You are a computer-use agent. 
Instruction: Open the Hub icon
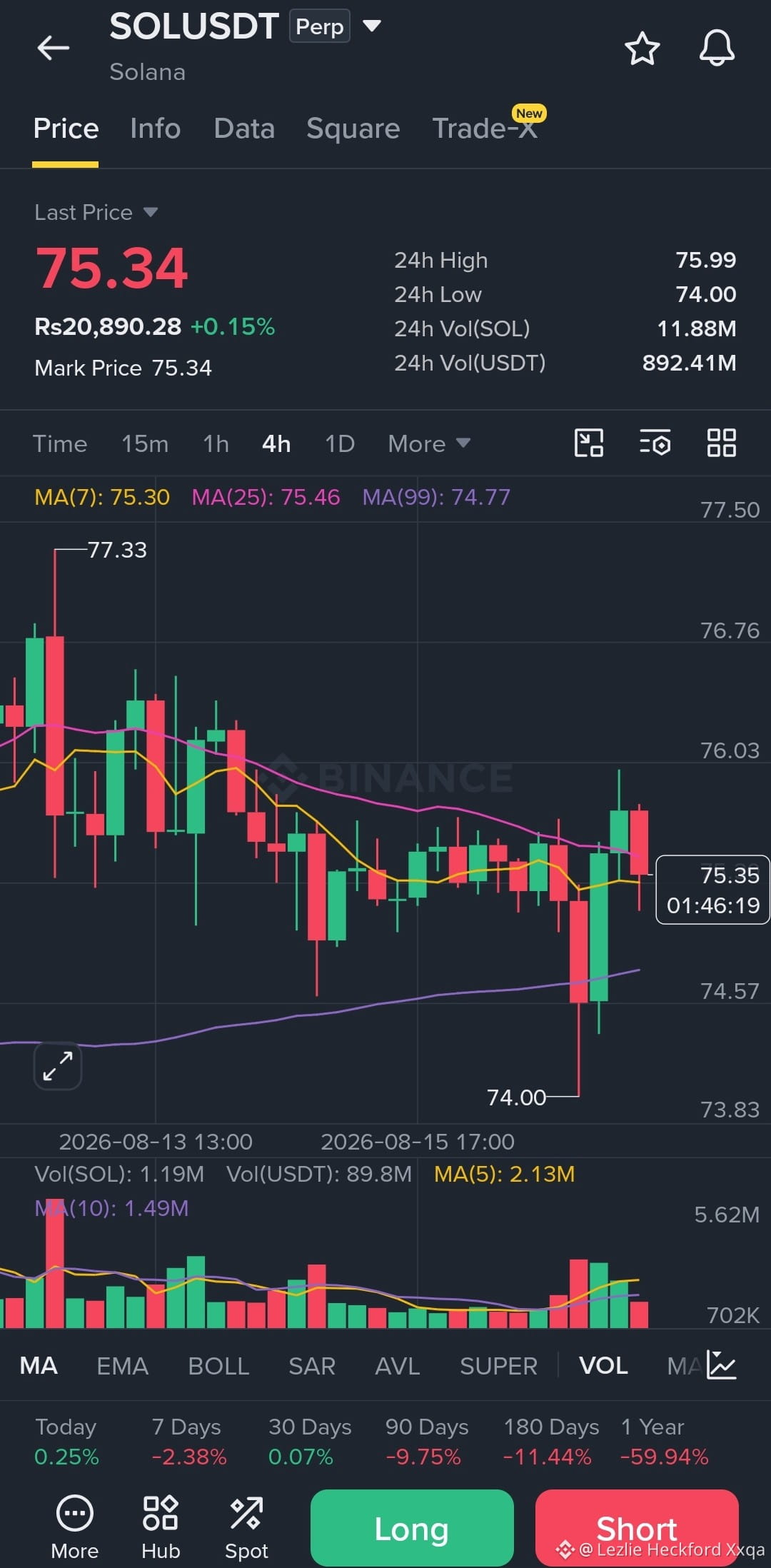click(161, 1528)
